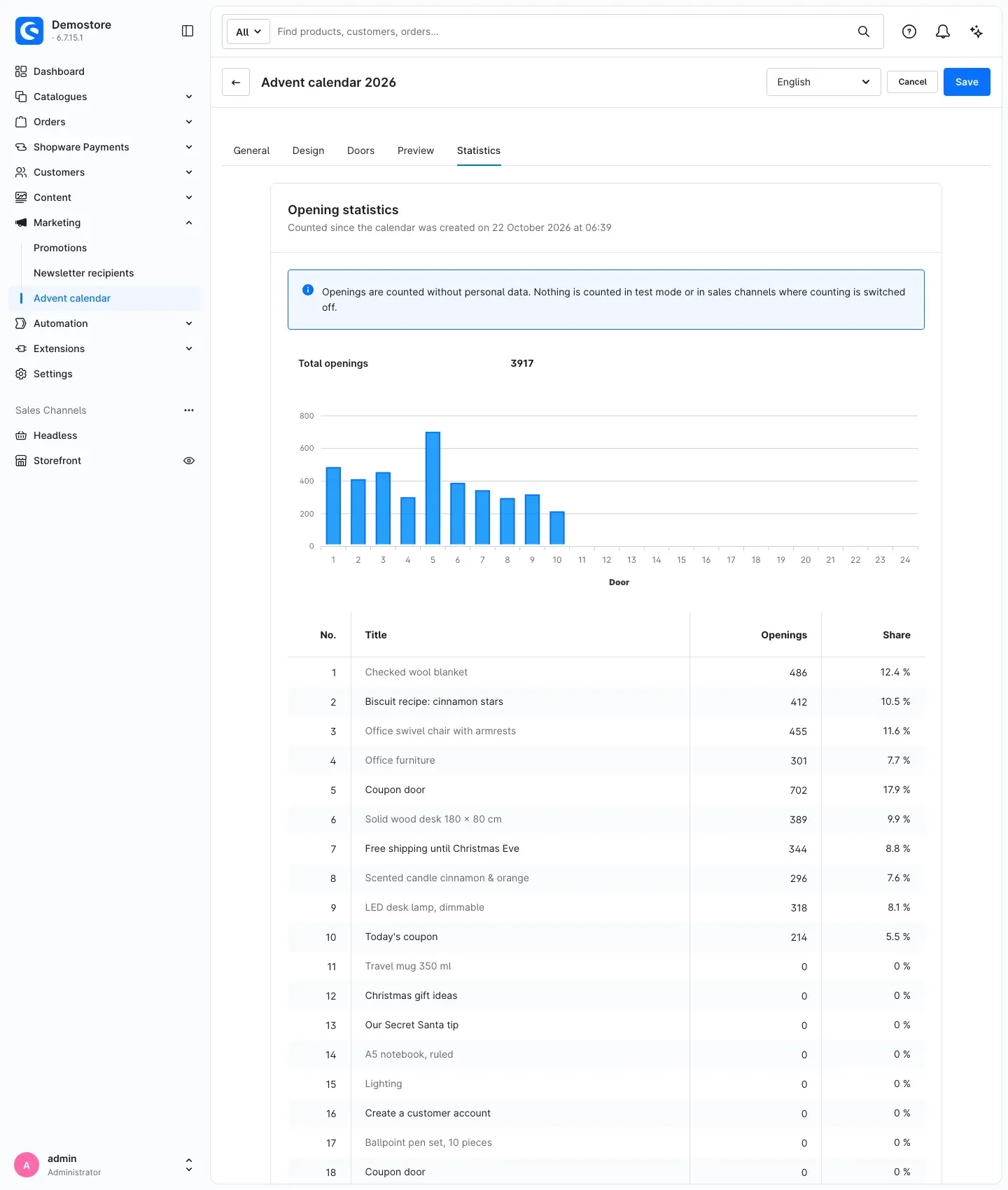The image size is (1008, 1190).
Task: Open the Headless sales channel
Action: (x=55, y=435)
